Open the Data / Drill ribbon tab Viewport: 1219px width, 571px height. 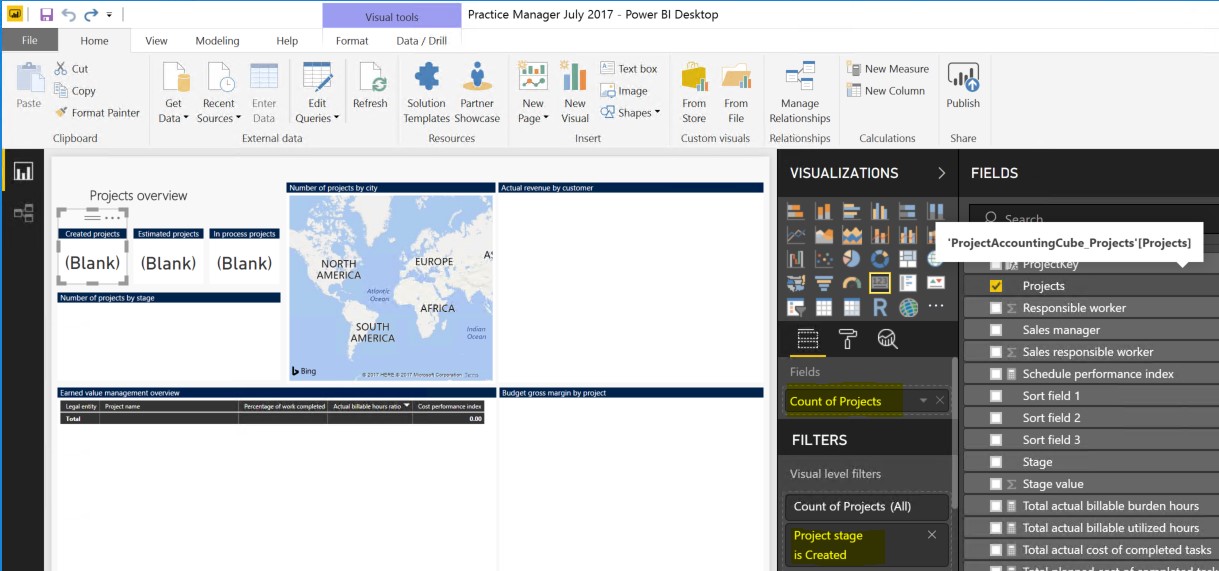tap(422, 41)
